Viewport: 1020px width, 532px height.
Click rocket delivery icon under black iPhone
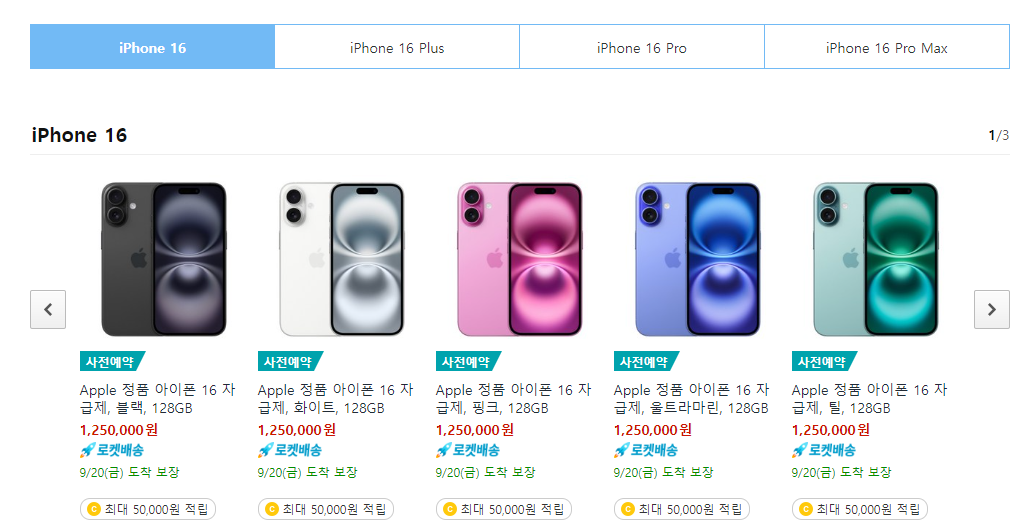(87, 450)
